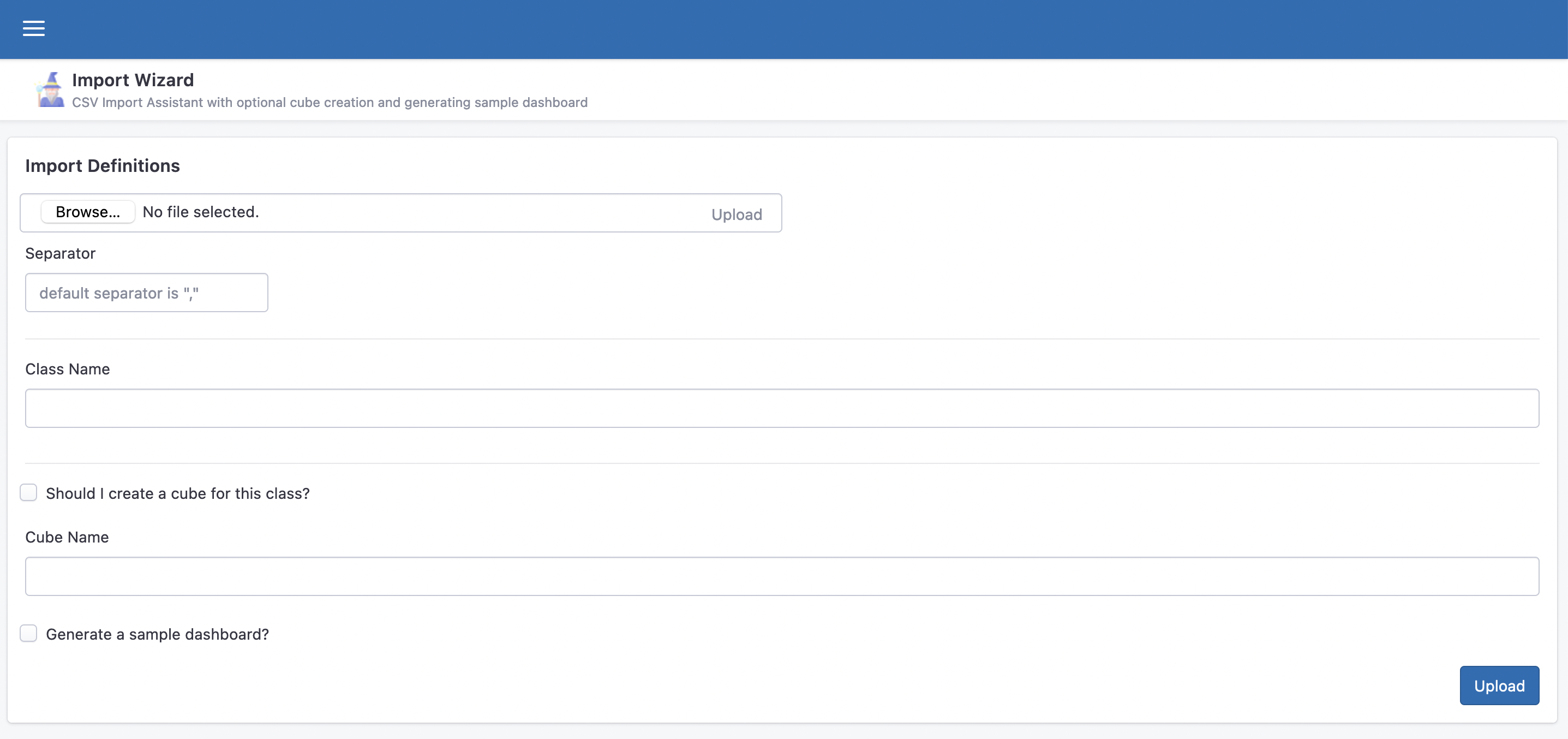Viewport: 1568px width, 739px height.
Task: Focus the Separator input field
Action: (x=146, y=293)
